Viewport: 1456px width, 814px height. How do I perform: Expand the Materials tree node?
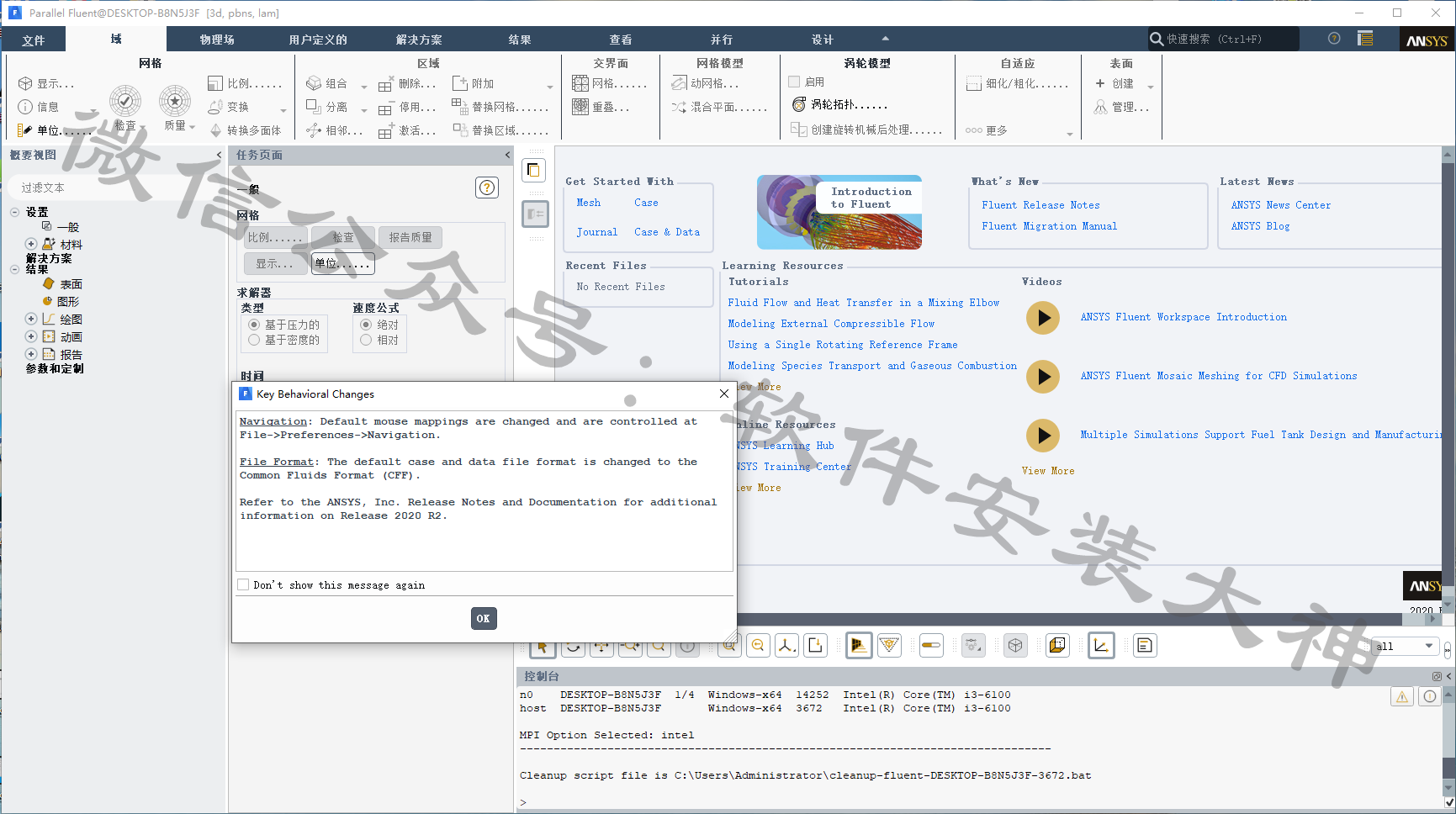click(31, 244)
